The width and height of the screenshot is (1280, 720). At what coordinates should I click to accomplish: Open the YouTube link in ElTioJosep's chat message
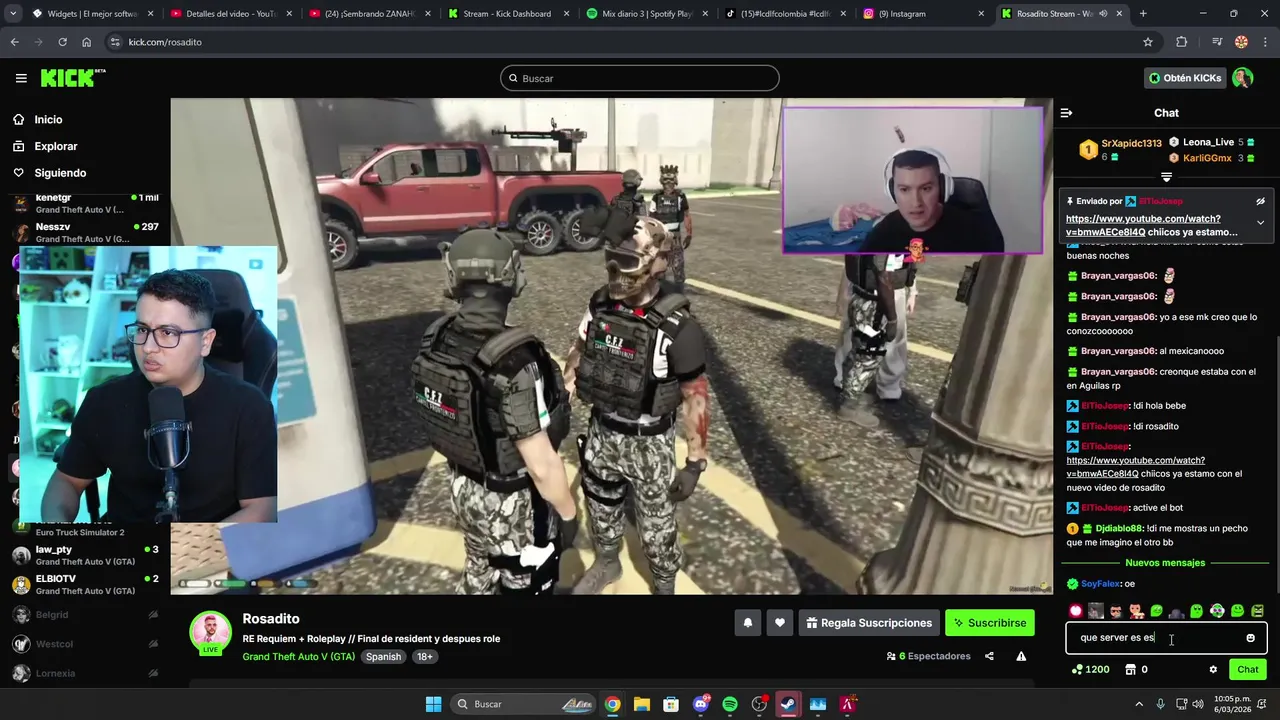1135,467
